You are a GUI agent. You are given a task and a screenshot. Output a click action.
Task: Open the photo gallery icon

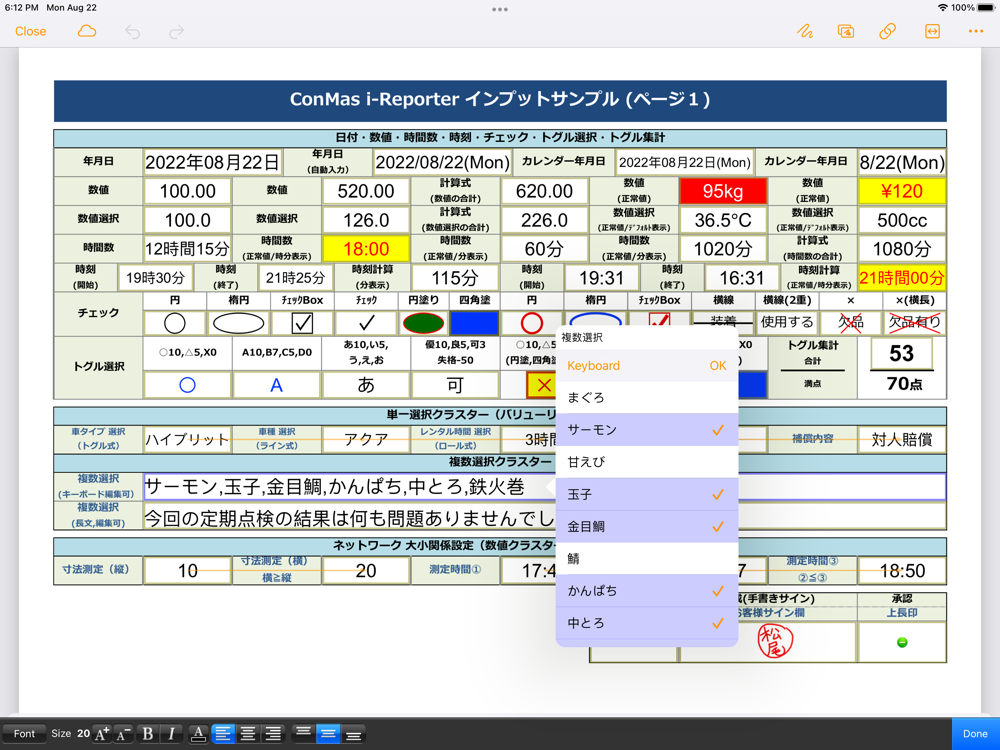pos(846,31)
